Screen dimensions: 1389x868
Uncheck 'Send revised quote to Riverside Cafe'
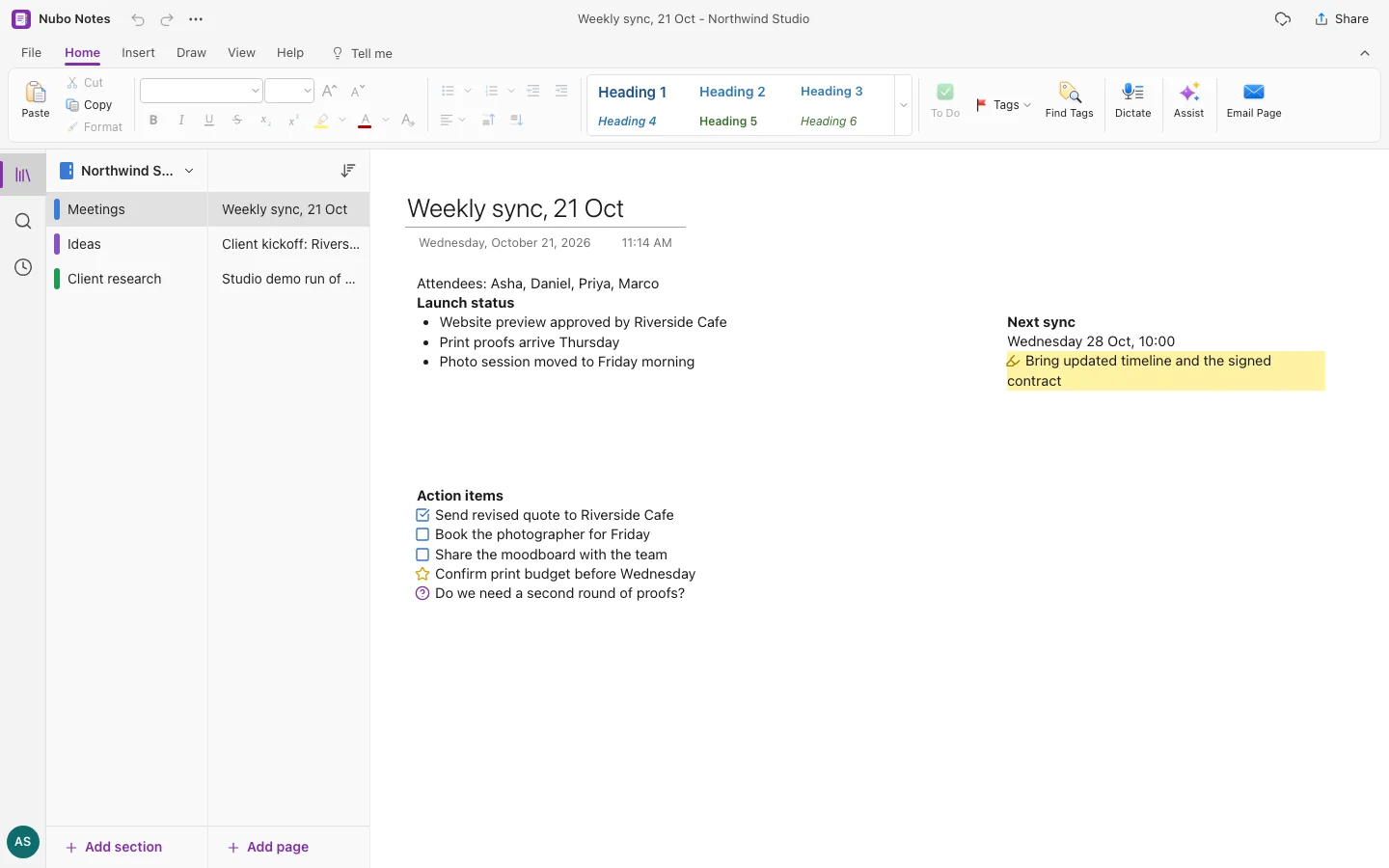[x=422, y=516]
